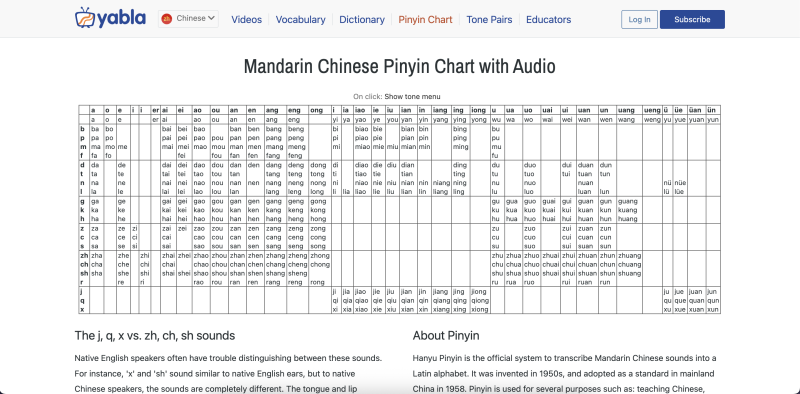Image resolution: width=800 pixels, height=394 pixels.
Task: Navigate to the Educators section
Action: [x=548, y=19]
